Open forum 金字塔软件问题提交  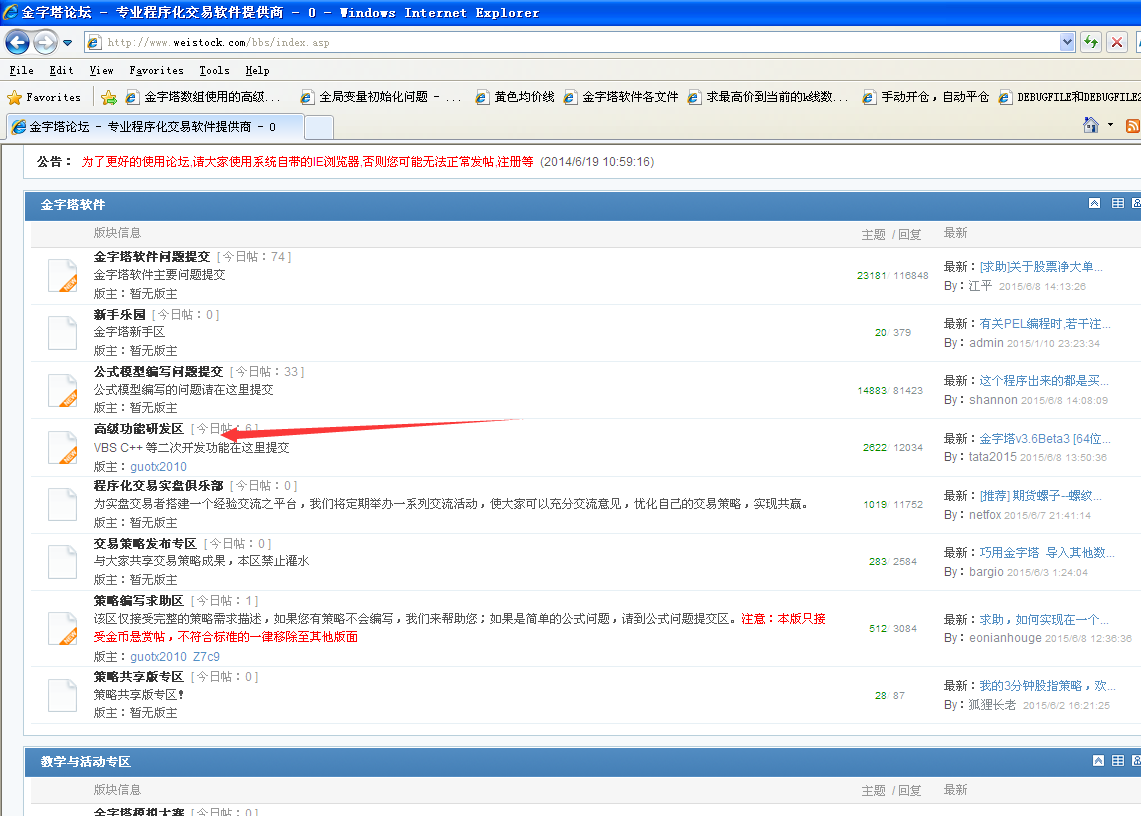[x=151, y=256]
